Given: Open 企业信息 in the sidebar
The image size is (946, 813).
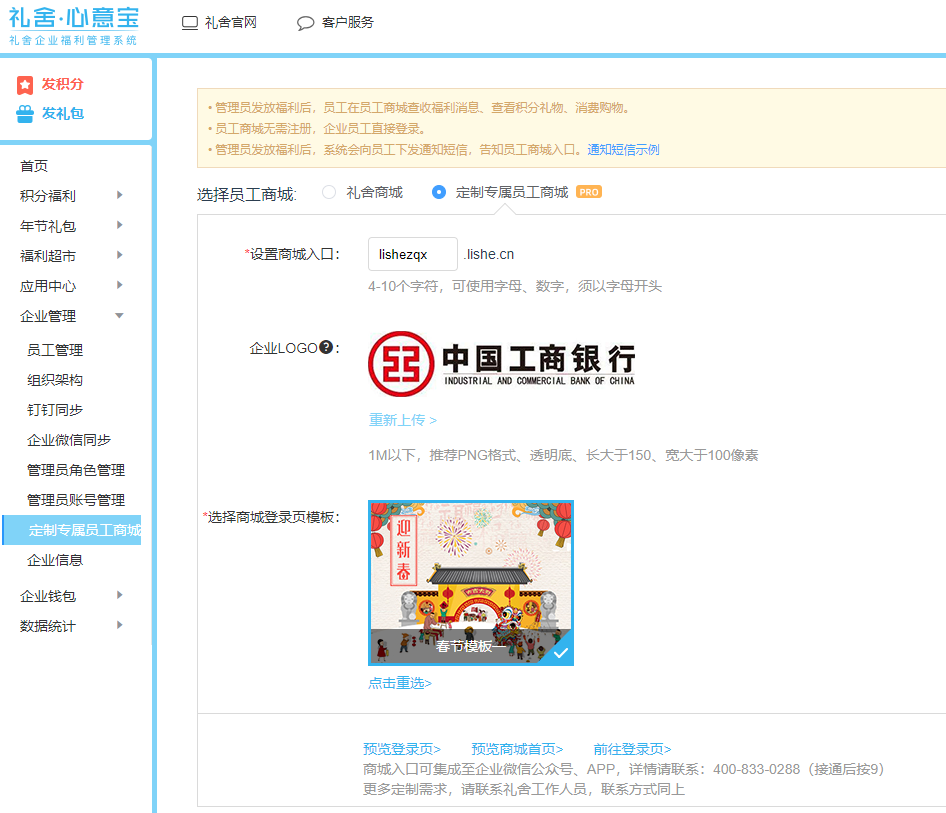Looking at the screenshot, I should (x=55, y=560).
